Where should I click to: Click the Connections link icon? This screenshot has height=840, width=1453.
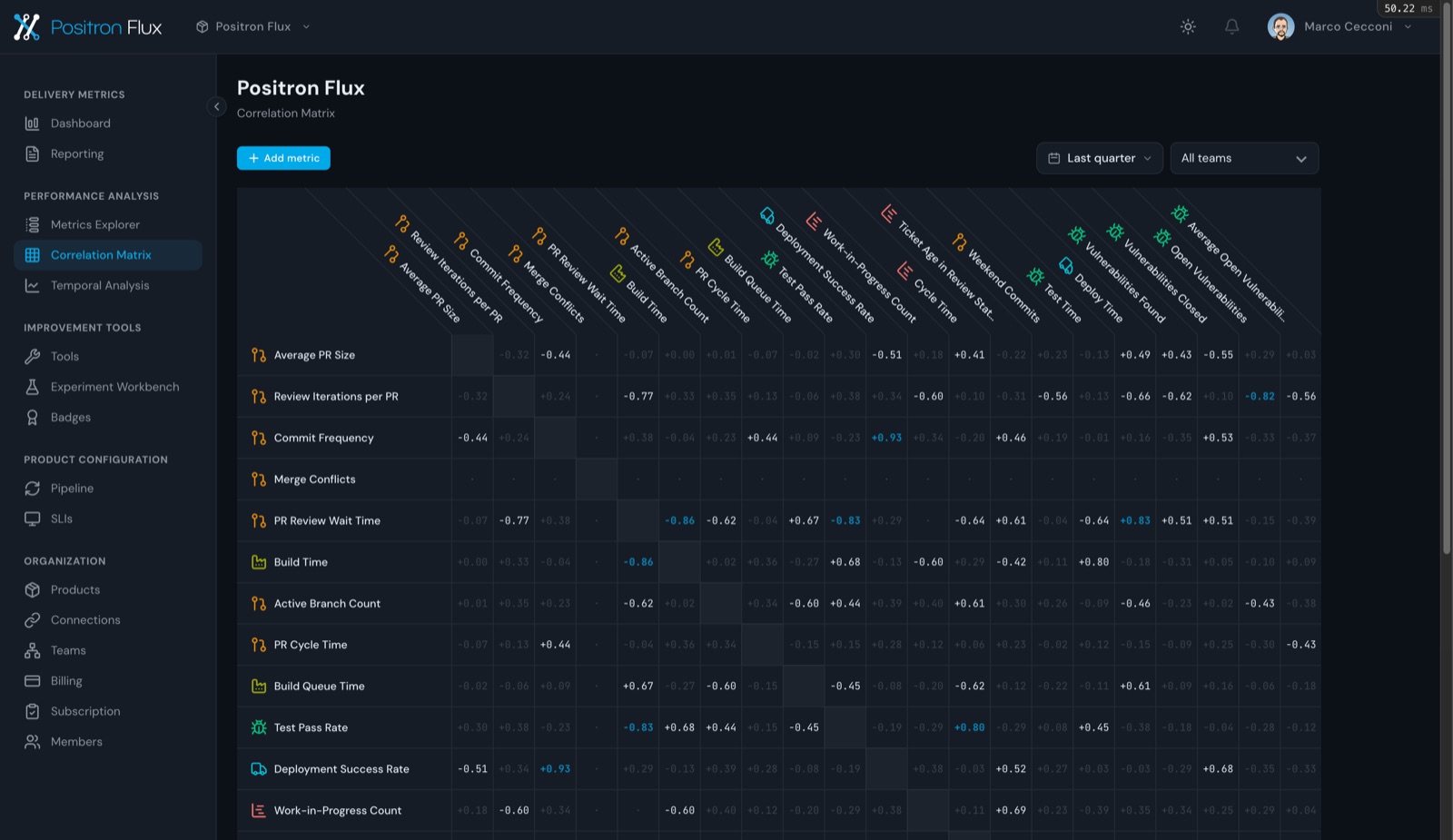33,620
